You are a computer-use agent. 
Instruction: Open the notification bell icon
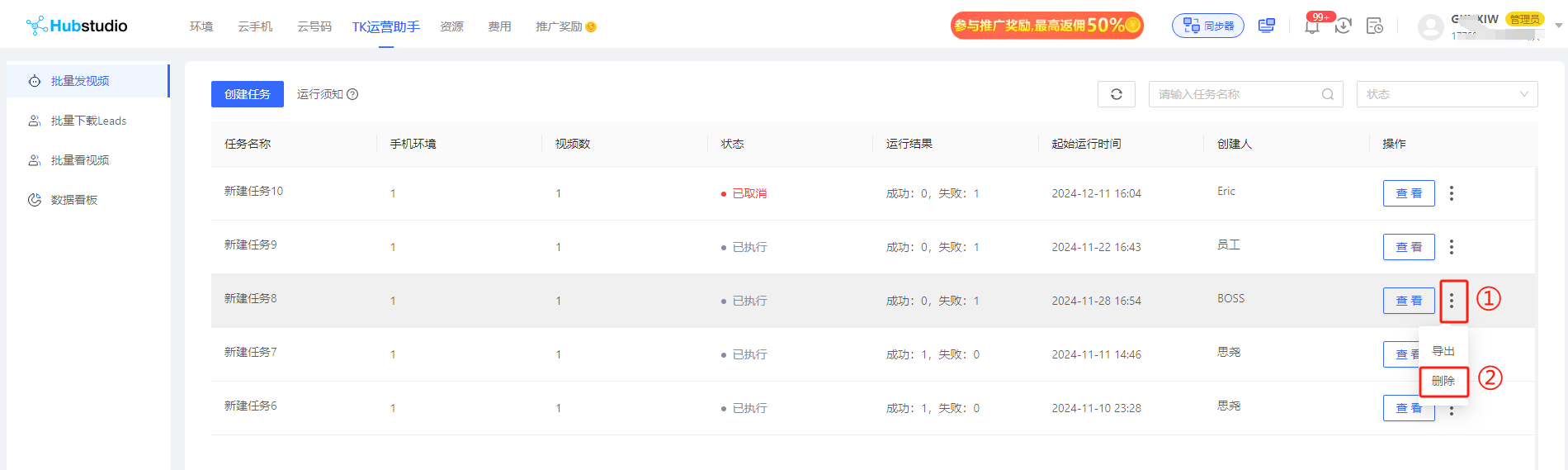(1311, 26)
